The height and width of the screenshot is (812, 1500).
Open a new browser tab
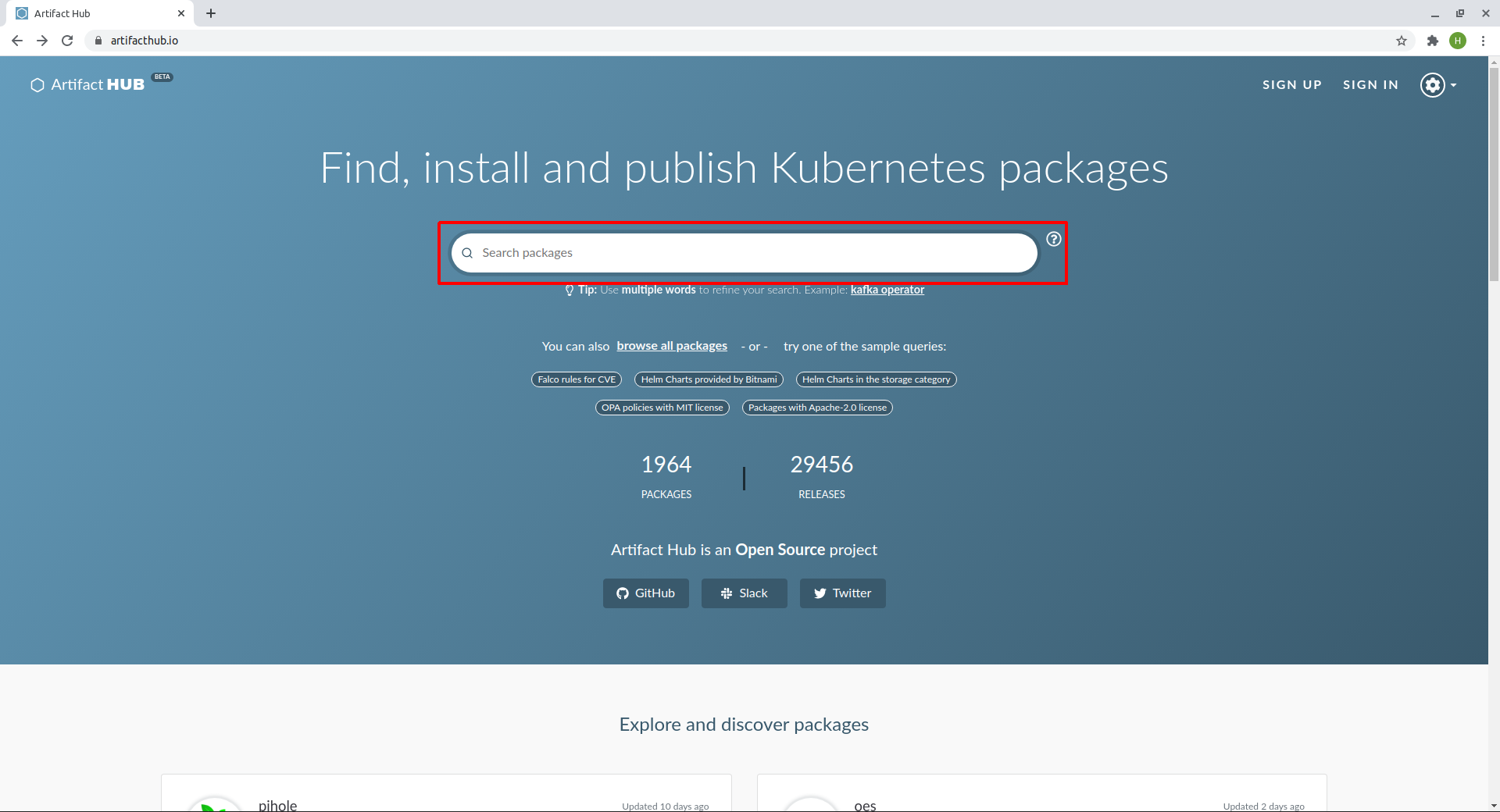pos(211,13)
